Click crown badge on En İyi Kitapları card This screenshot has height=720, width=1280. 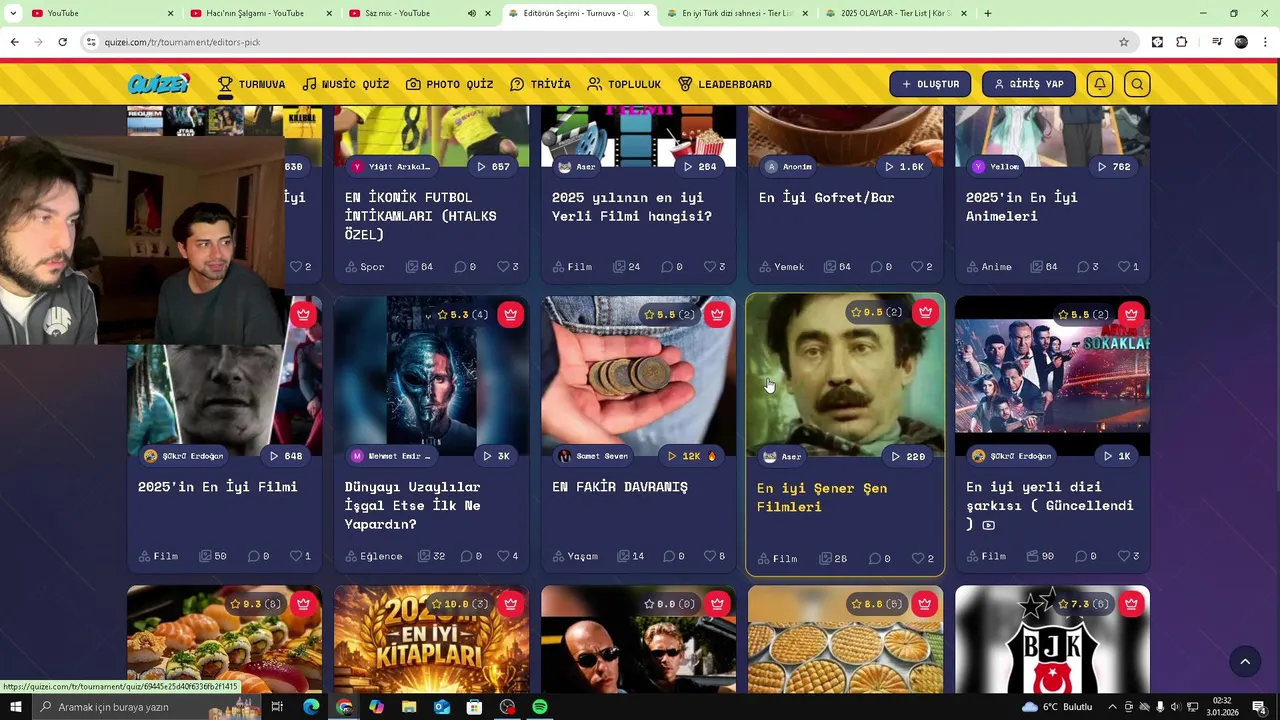tap(510, 604)
